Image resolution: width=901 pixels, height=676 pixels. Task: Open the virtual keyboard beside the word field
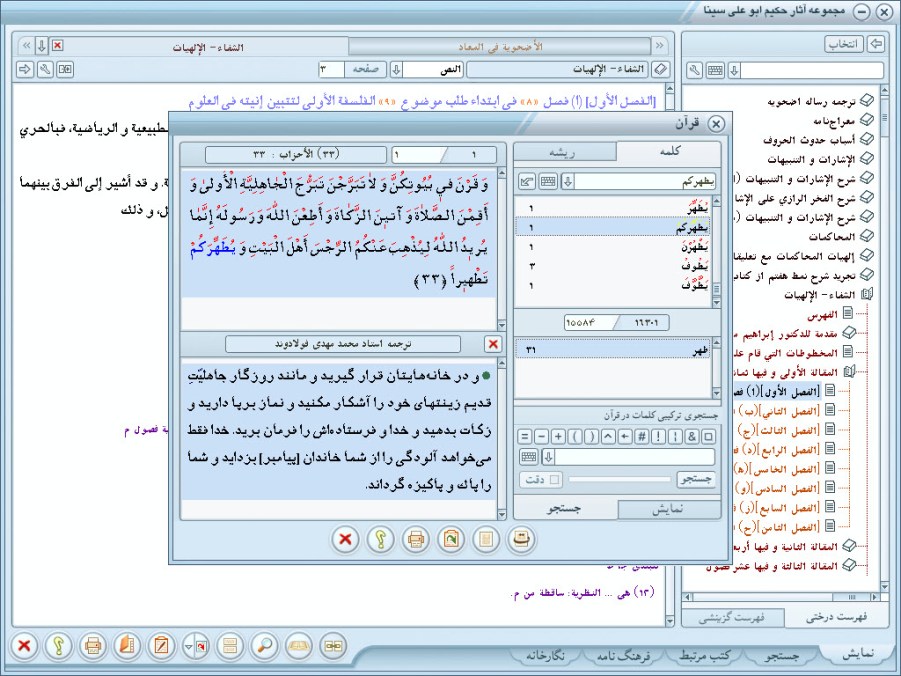coord(548,181)
